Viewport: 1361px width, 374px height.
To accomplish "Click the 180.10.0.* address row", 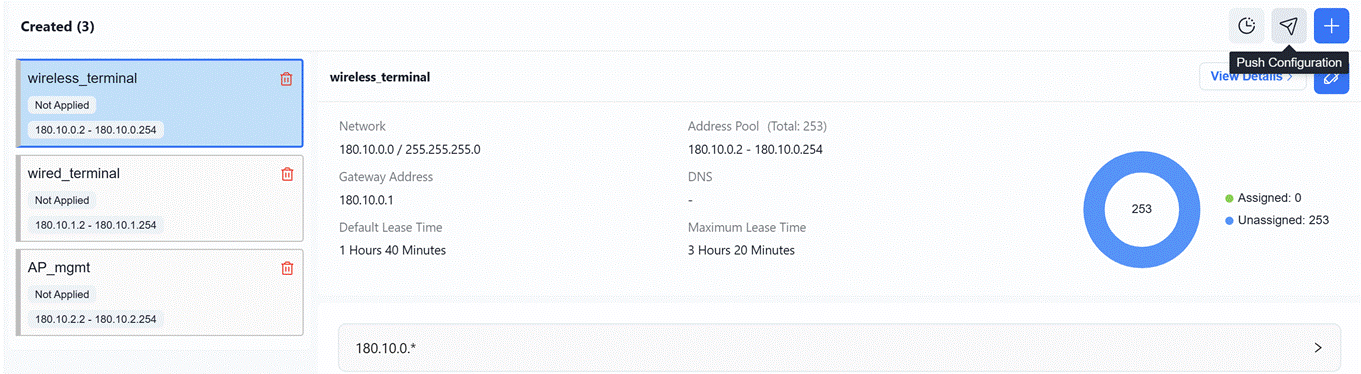I will (839, 348).
